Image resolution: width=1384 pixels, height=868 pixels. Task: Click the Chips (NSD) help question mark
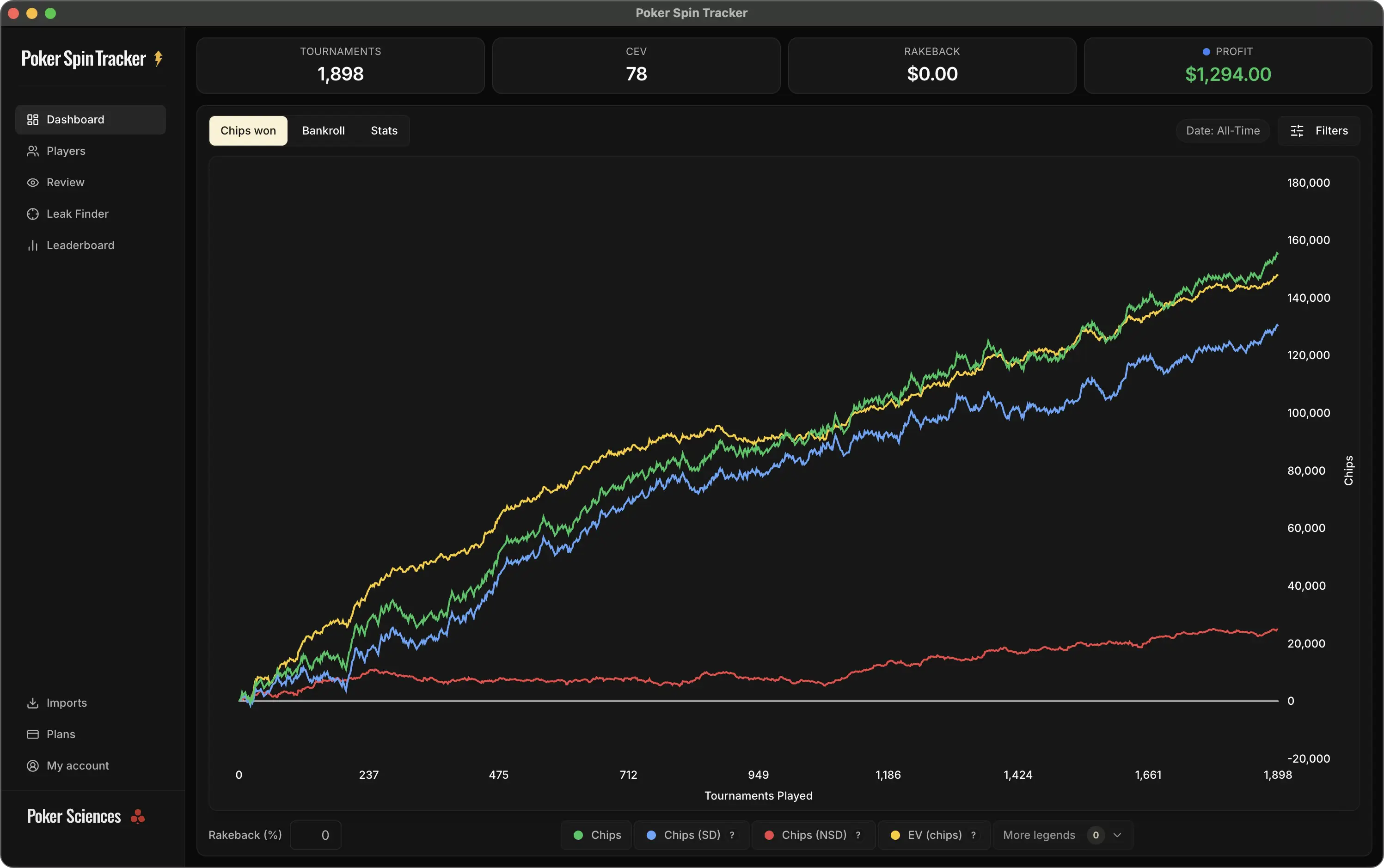tap(857, 835)
